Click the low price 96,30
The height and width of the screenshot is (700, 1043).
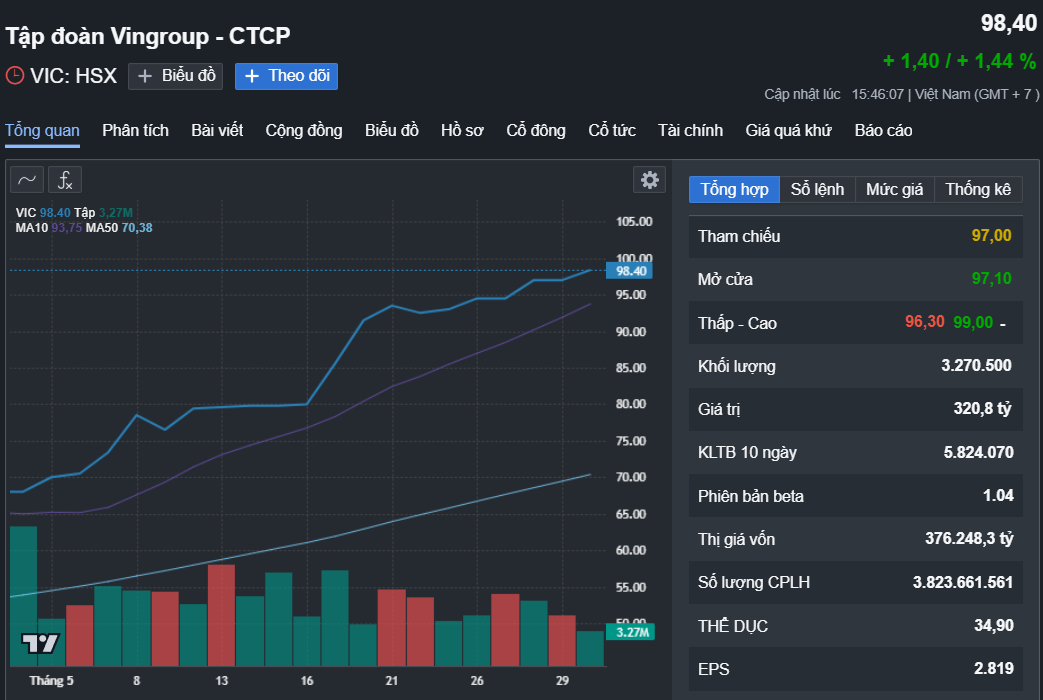(x=925, y=322)
